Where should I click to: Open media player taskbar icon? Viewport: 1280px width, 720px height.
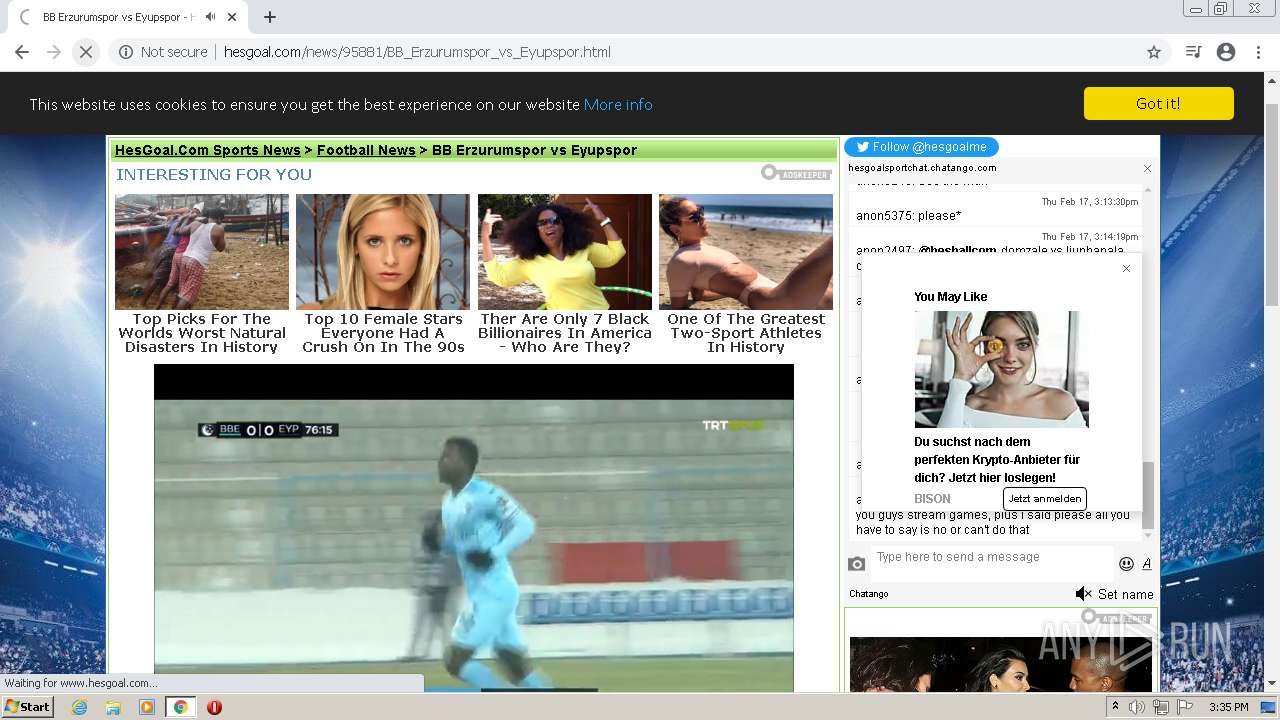pyautogui.click(x=147, y=707)
